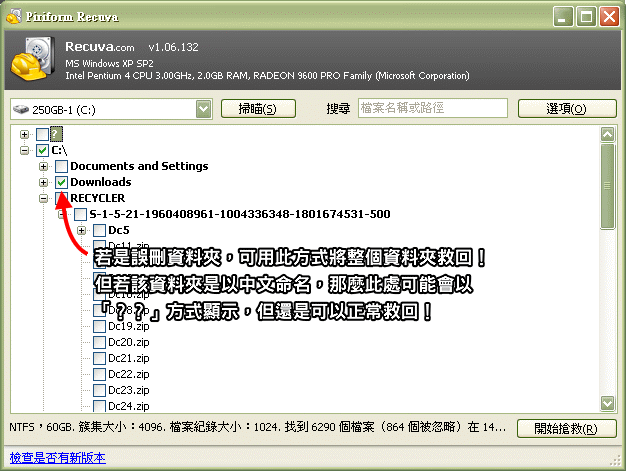Select the Downloads folder row

[101, 182]
